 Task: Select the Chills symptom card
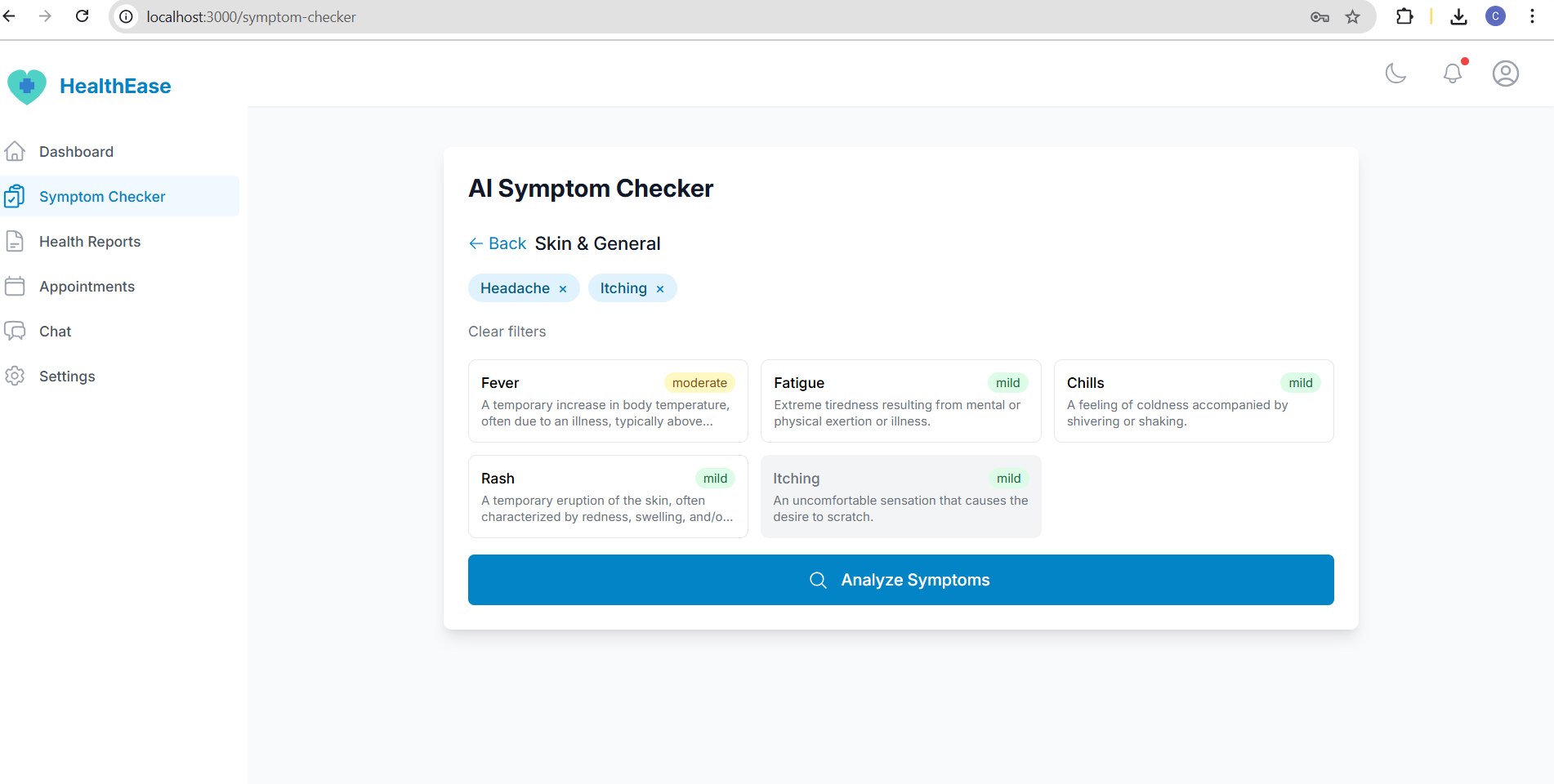coord(1193,401)
